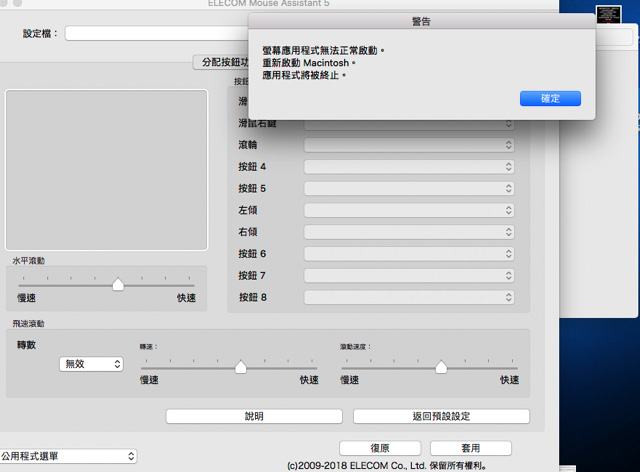This screenshot has height=472, width=640.
Task: Click the 水平滾動 speed slider handle
Action: 118,284
